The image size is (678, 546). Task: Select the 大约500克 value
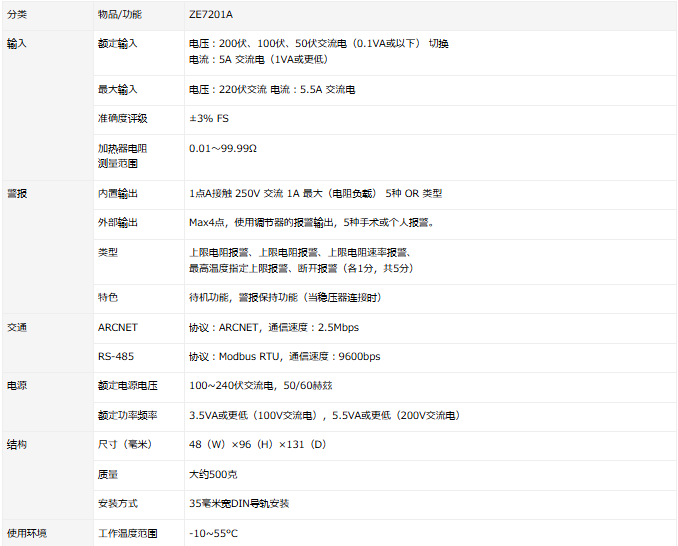click(213, 475)
